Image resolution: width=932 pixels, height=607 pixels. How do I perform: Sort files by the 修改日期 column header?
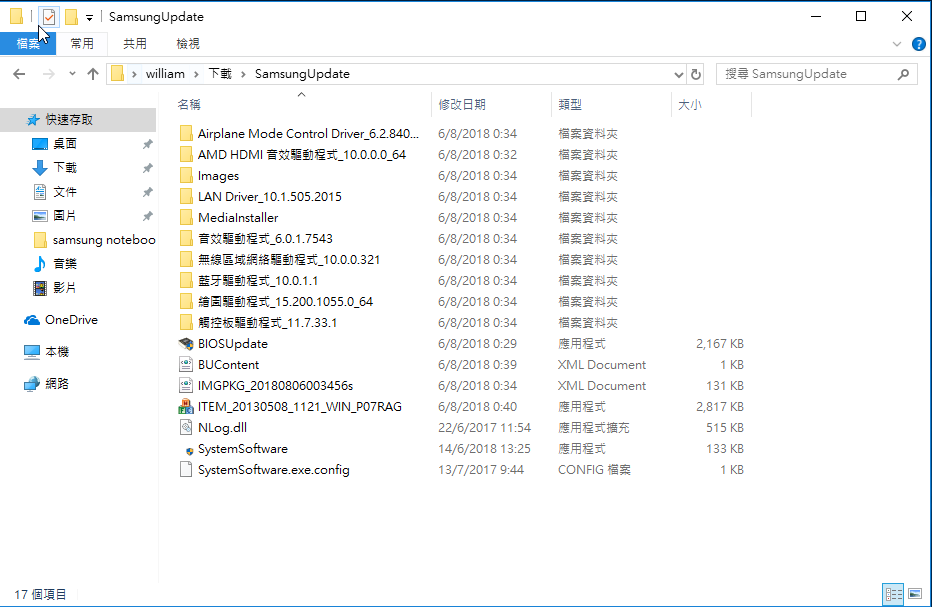click(462, 104)
